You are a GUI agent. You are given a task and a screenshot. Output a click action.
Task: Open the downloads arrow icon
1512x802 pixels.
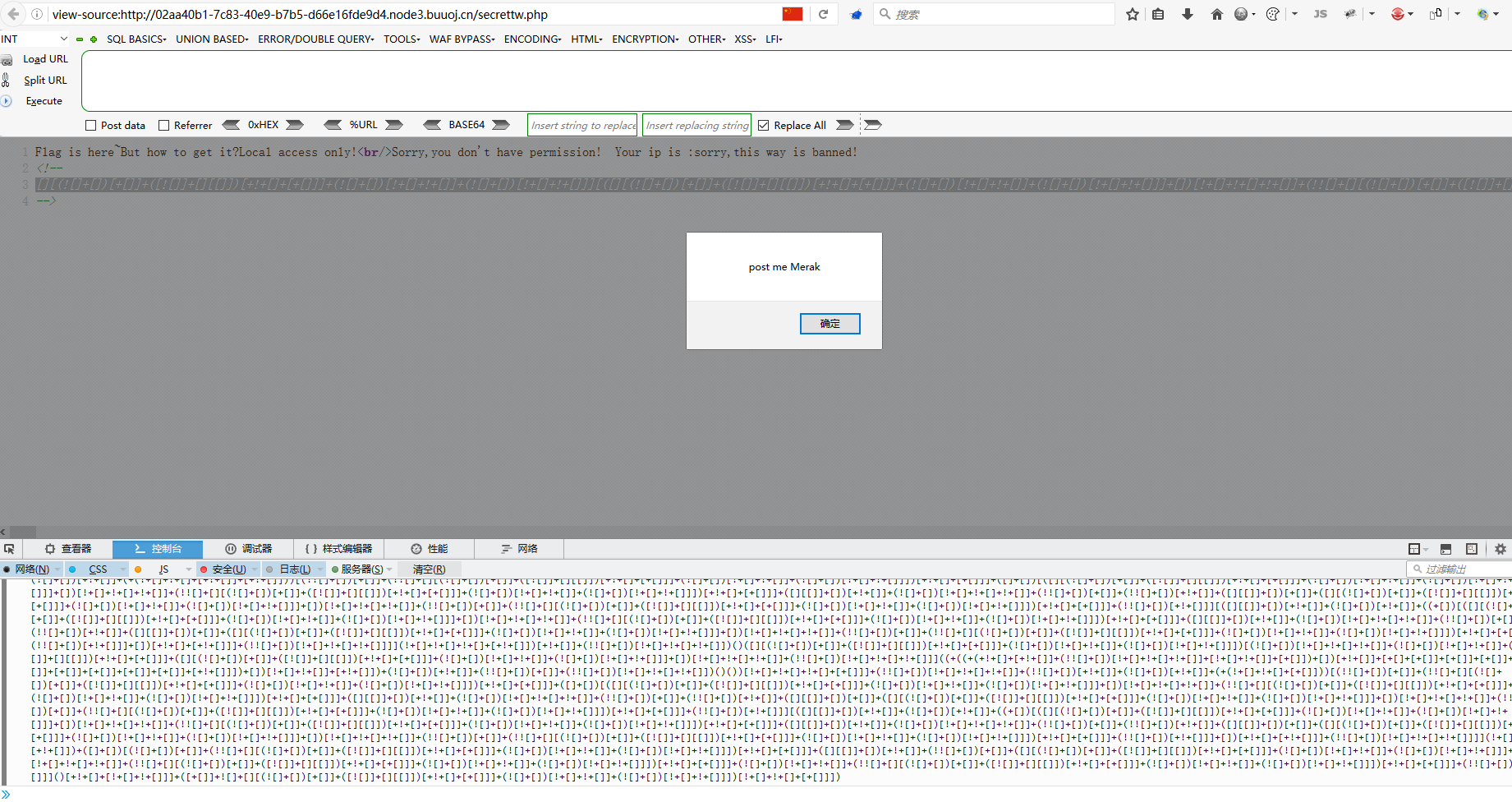pyautogui.click(x=1188, y=14)
